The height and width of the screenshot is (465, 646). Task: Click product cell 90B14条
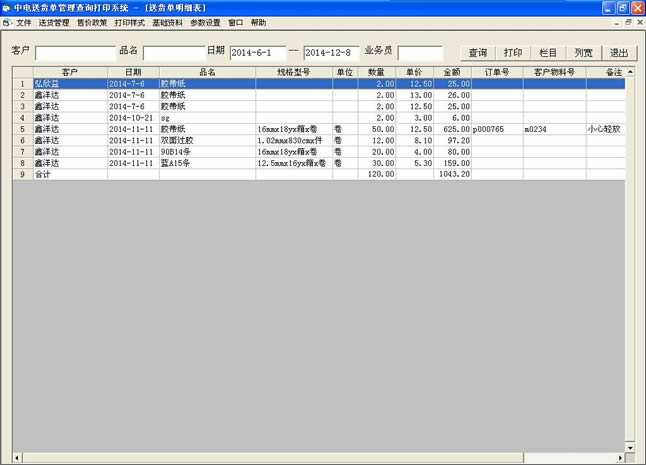(x=207, y=152)
